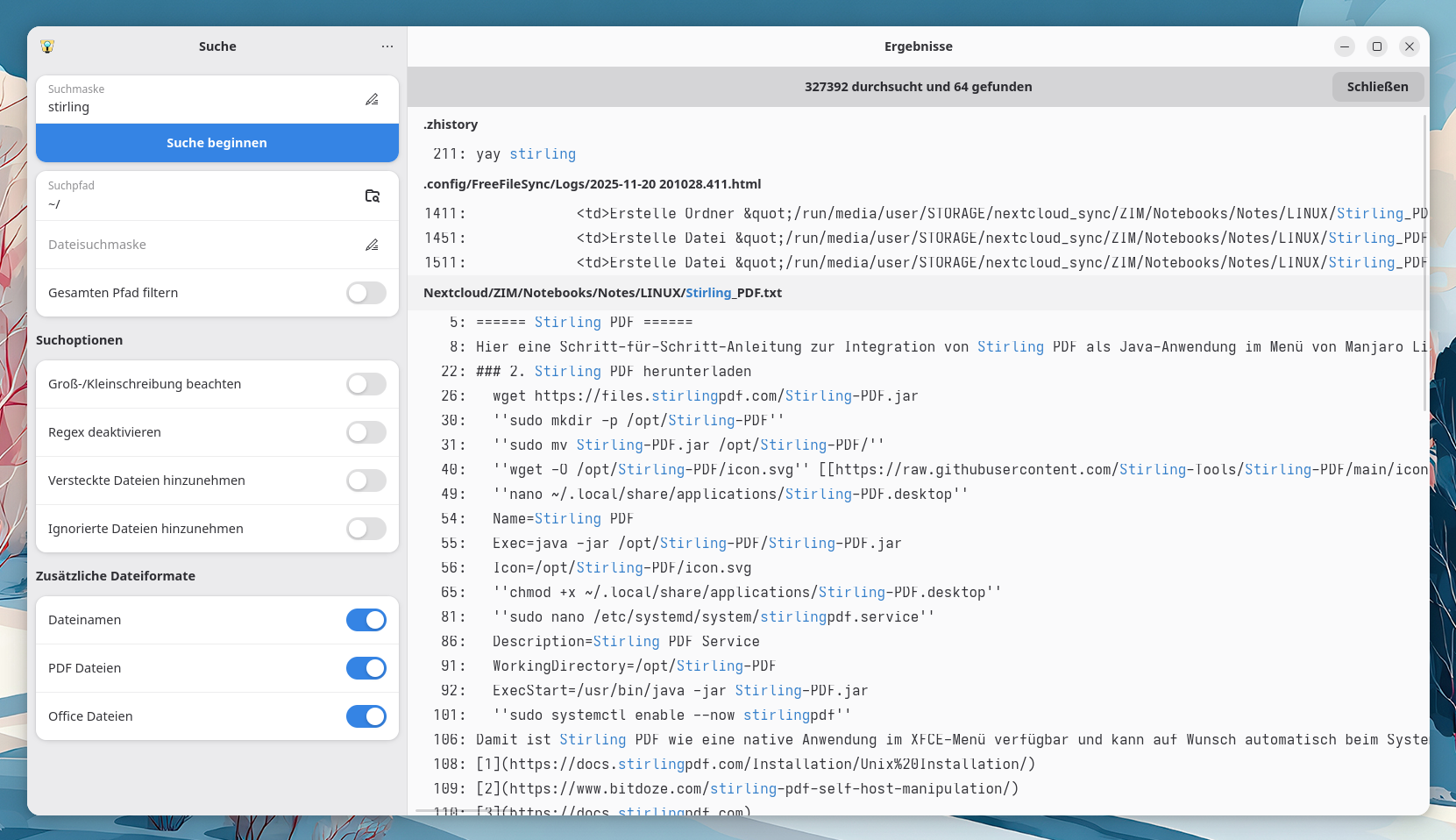The image size is (1456, 840).
Task: Click the Dateisuchmaske input field
Action: [x=193, y=245]
